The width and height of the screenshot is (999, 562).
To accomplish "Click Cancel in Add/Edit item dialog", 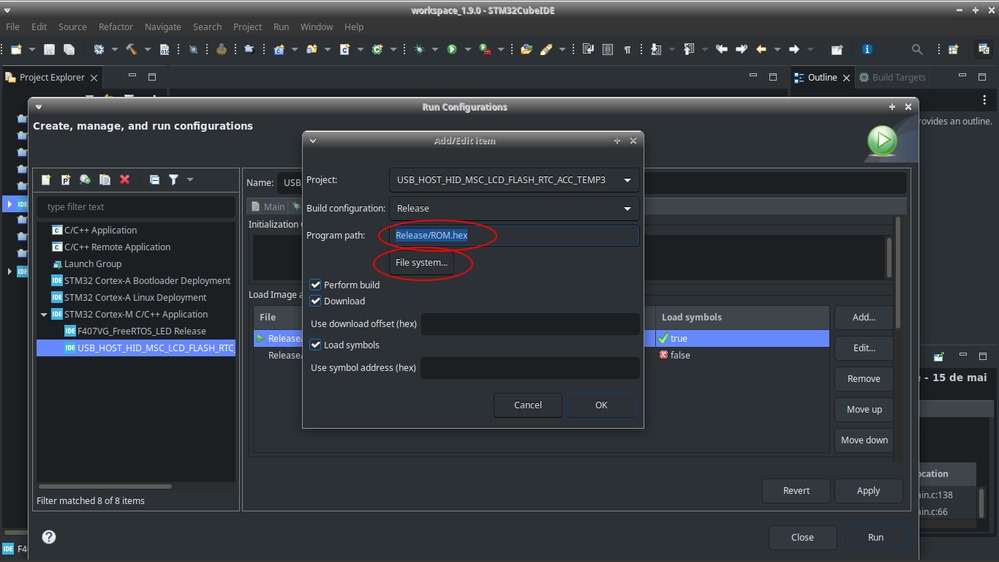I will click(528, 405).
